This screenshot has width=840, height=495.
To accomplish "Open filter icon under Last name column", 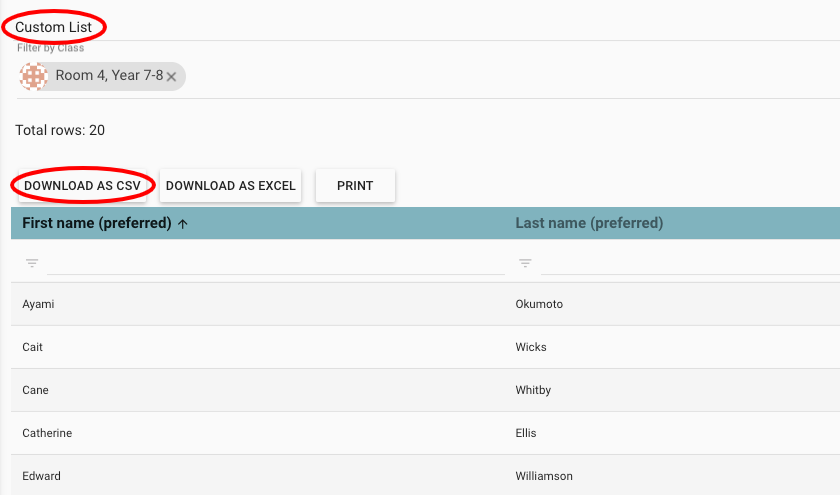I will (x=526, y=263).
